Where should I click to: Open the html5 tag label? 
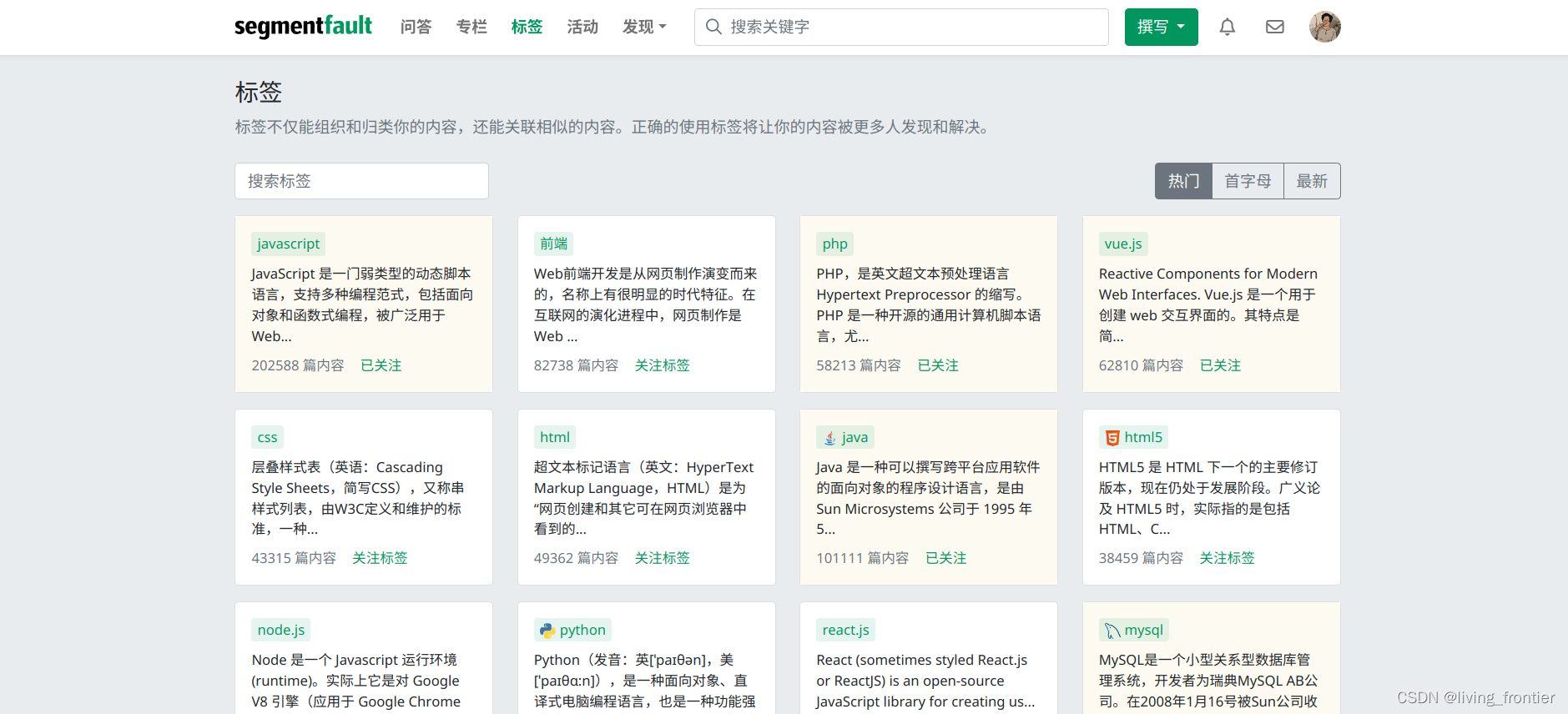(1133, 437)
